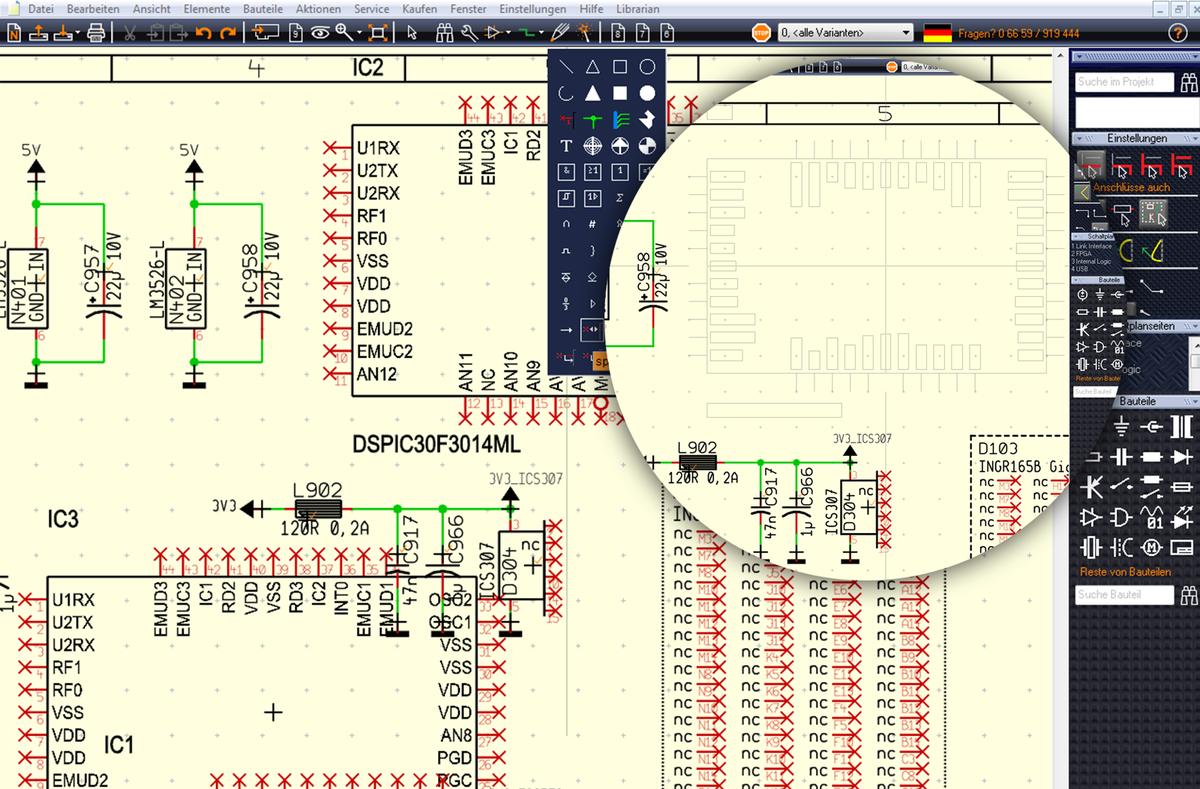Select the text tool in drawing palette
This screenshot has width=1200, height=789.
[x=566, y=146]
